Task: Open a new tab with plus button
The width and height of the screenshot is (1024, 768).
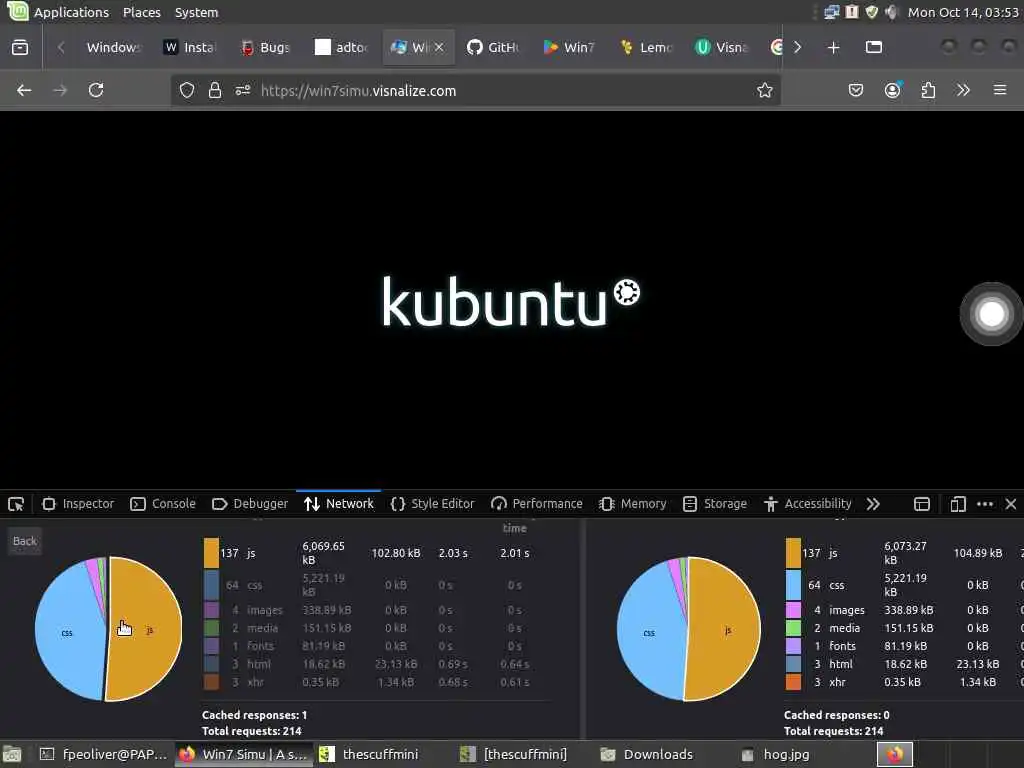Action: click(833, 47)
